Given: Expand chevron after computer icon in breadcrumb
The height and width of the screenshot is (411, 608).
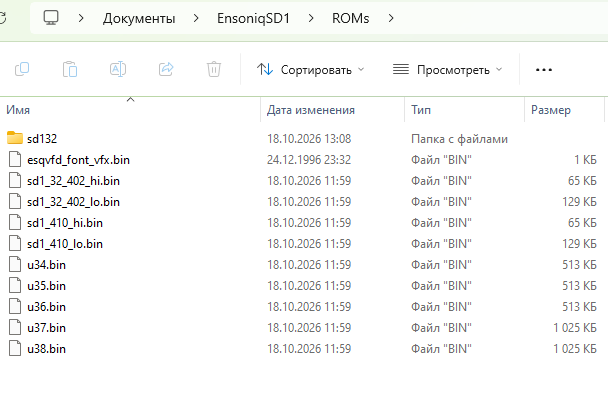Looking at the screenshot, I should [x=81, y=18].
